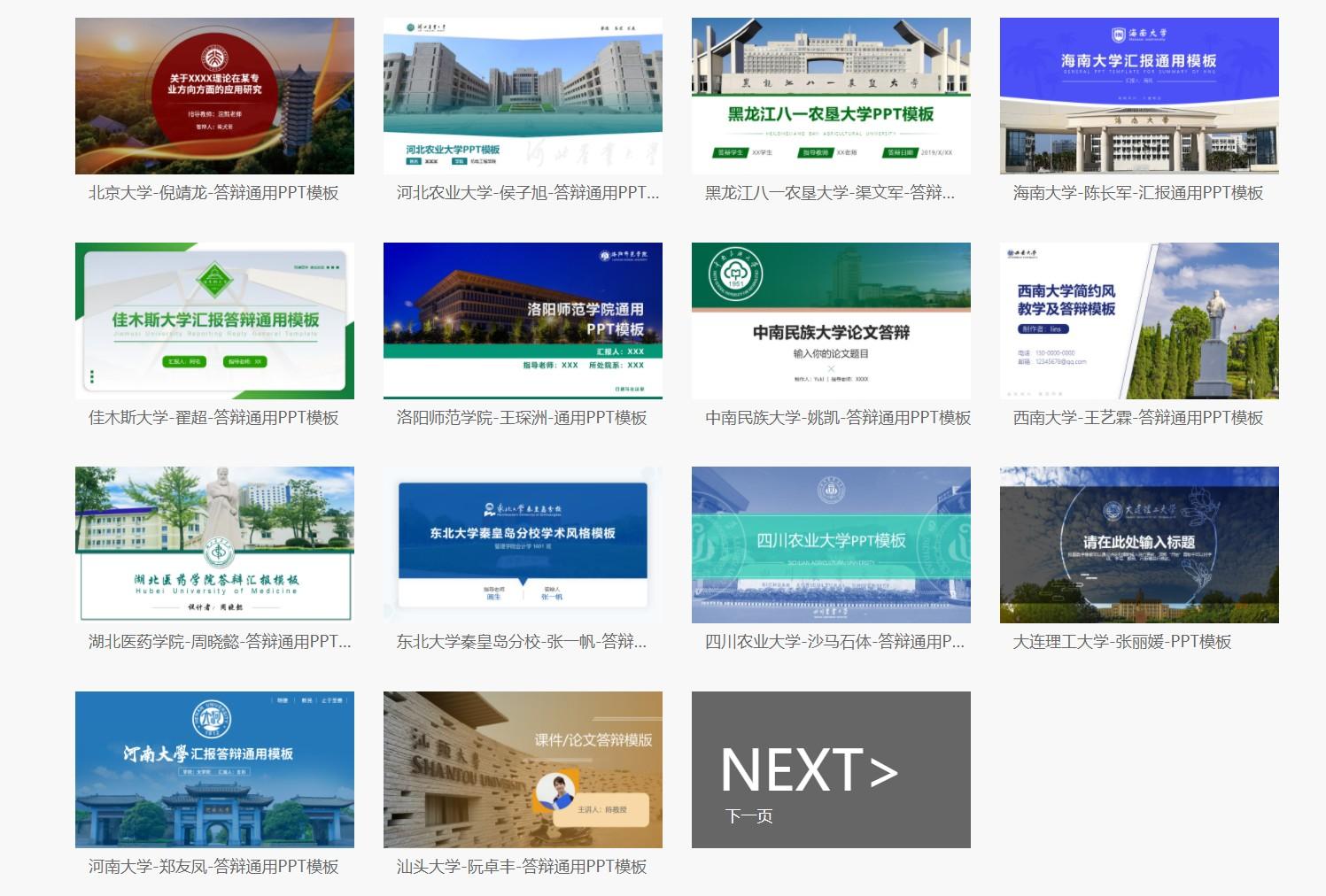The width and height of the screenshot is (1326, 896).
Task: Select the 佳木斯大学 green template thumbnail
Action: pyautogui.click(x=214, y=321)
